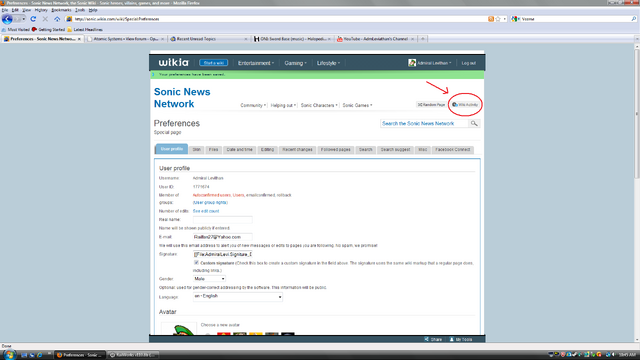
Task: Open the Latest Headlines bookmark
Action: coord(85,29)
